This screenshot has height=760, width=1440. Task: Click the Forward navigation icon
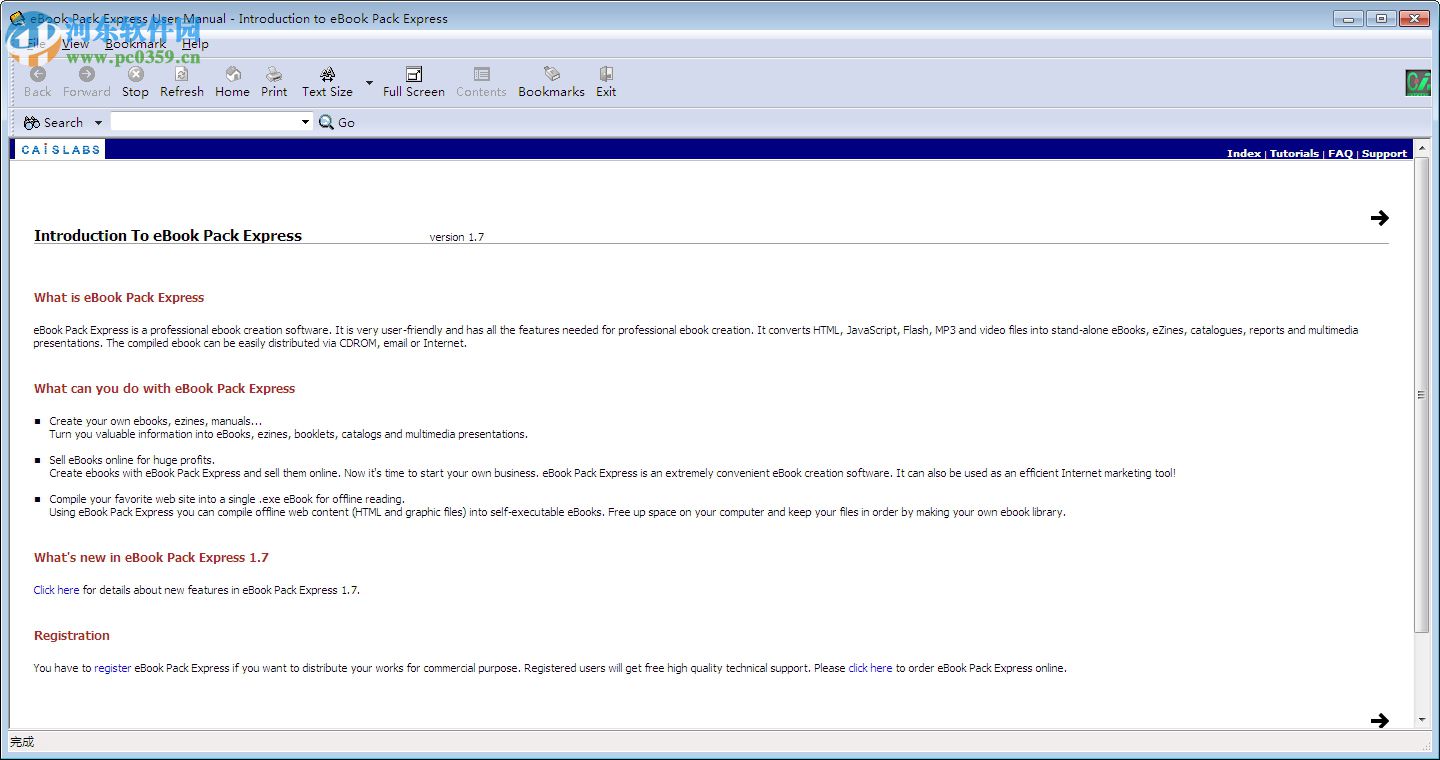coord(87,74)
